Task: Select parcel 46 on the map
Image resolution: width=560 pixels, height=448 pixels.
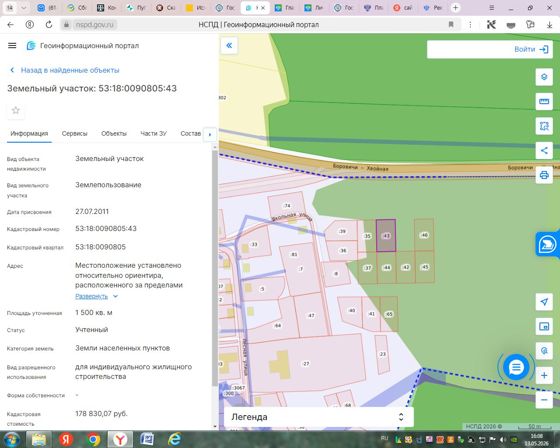Action: click(424, 235)
